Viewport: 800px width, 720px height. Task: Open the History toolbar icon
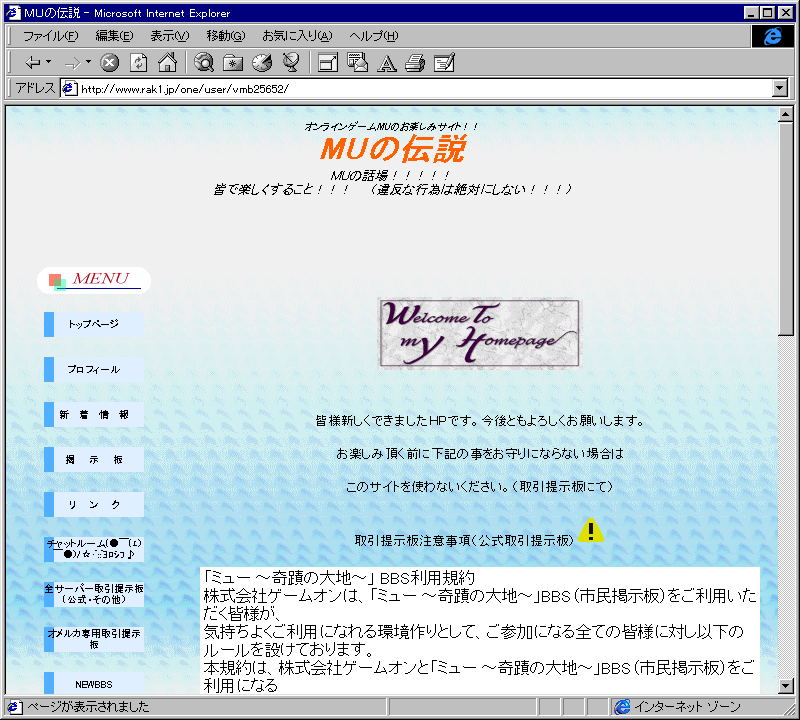[262, 63]
